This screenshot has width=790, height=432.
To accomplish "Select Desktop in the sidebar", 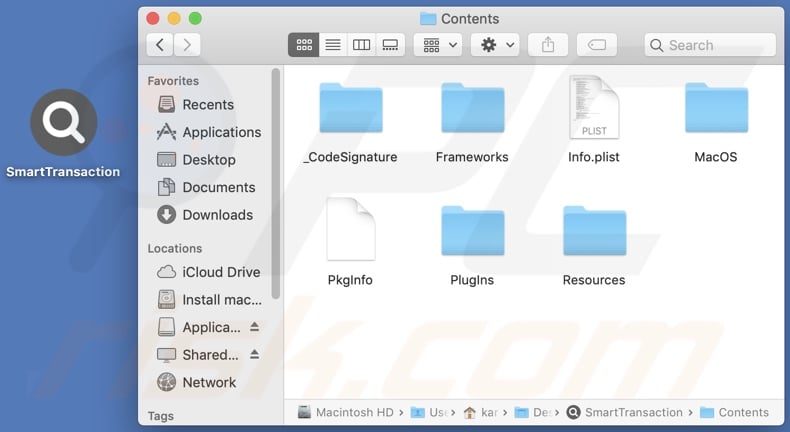I will tap(208, 160).
